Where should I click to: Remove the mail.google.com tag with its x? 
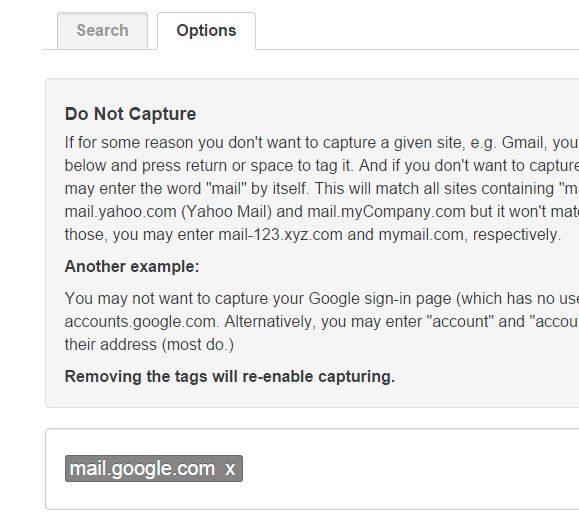(x=230, y=469)
